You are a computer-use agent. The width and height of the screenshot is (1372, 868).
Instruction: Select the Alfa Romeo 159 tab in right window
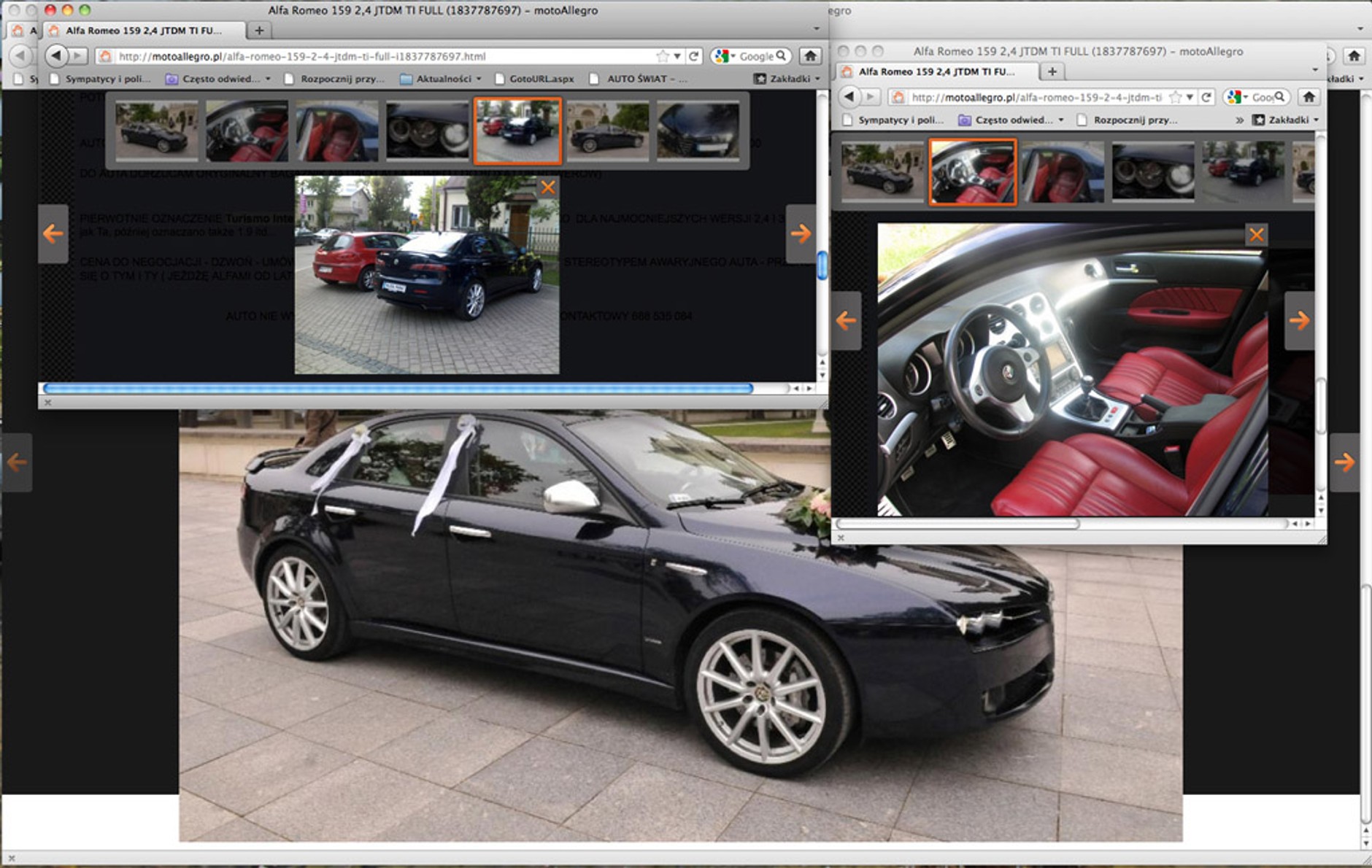[936, 71]
